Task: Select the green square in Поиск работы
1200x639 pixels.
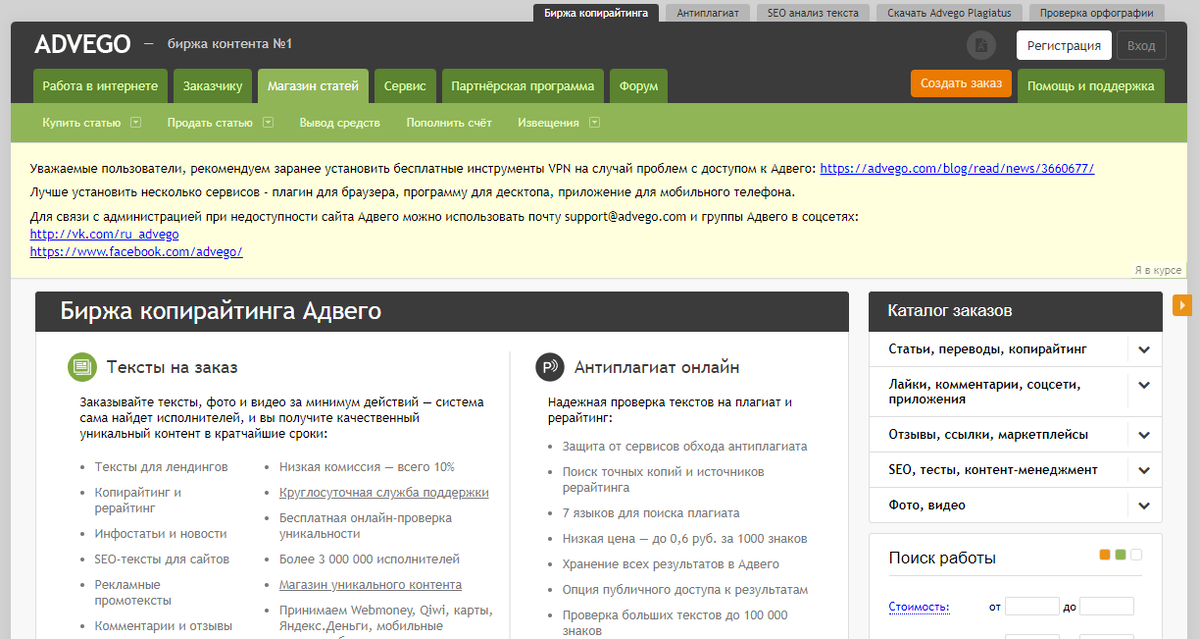Action: [1120, 554]
